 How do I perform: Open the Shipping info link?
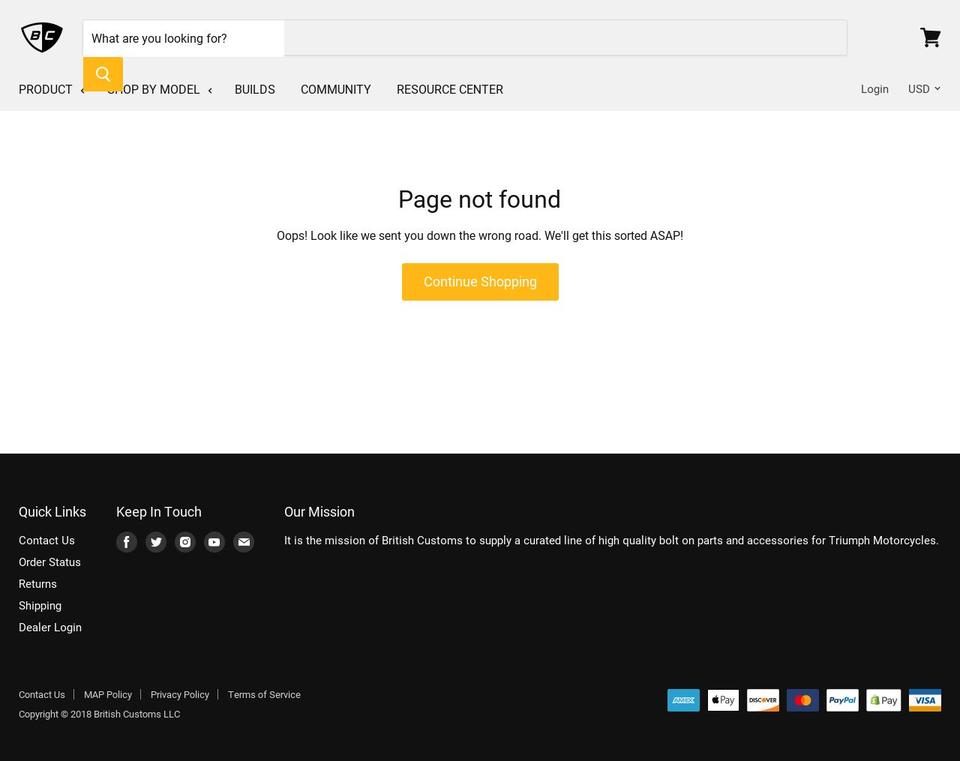coord(40,605)
